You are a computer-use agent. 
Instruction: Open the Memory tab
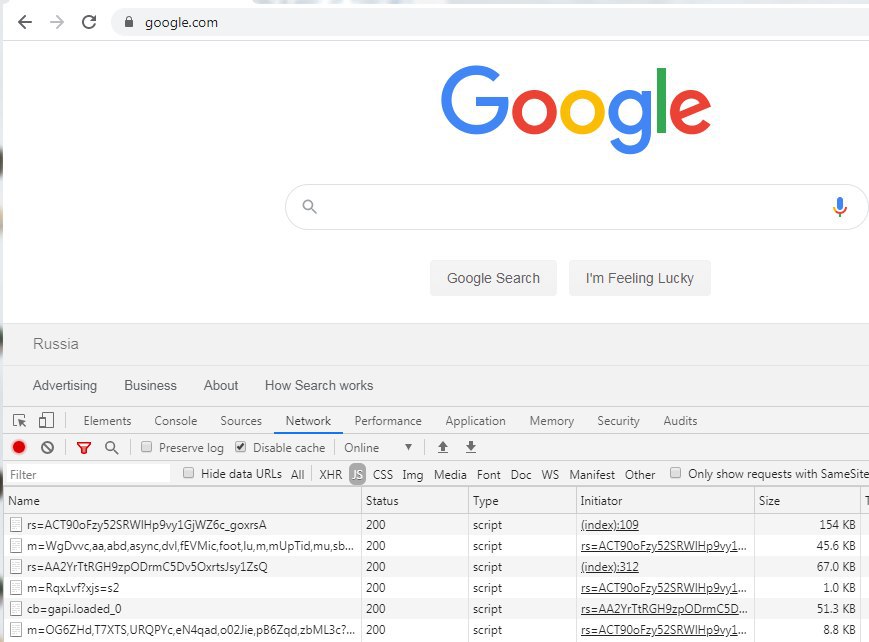pyautogui.click(x=552, y=421)
